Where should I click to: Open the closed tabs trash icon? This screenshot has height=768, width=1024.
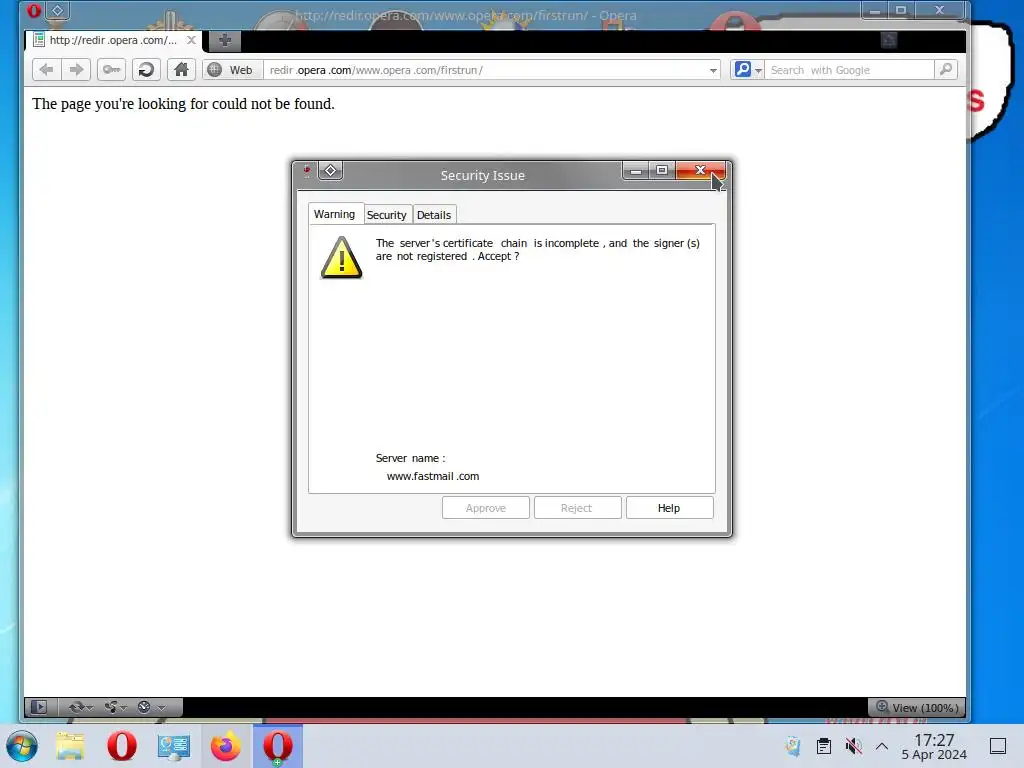tap(888, 40)
